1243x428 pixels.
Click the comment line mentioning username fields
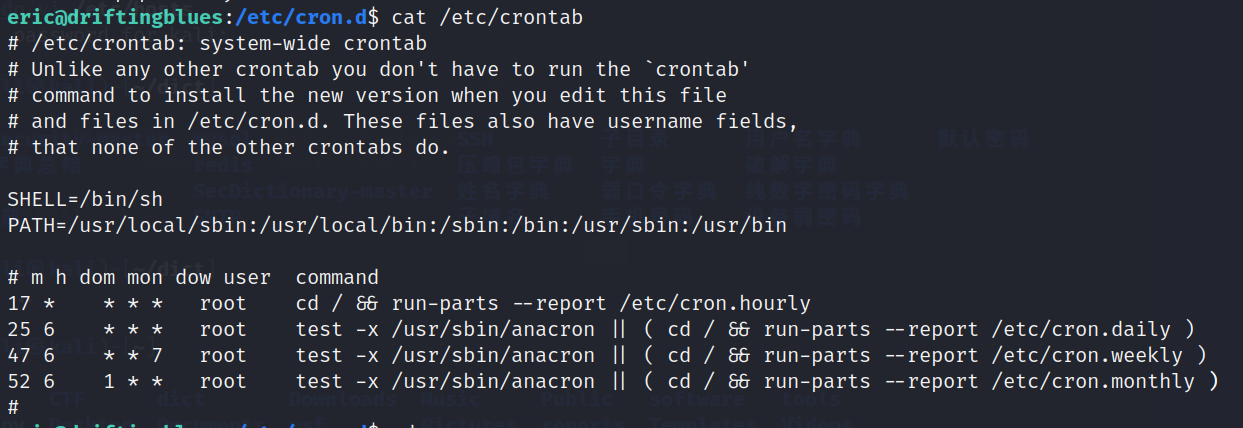[403, 121]
